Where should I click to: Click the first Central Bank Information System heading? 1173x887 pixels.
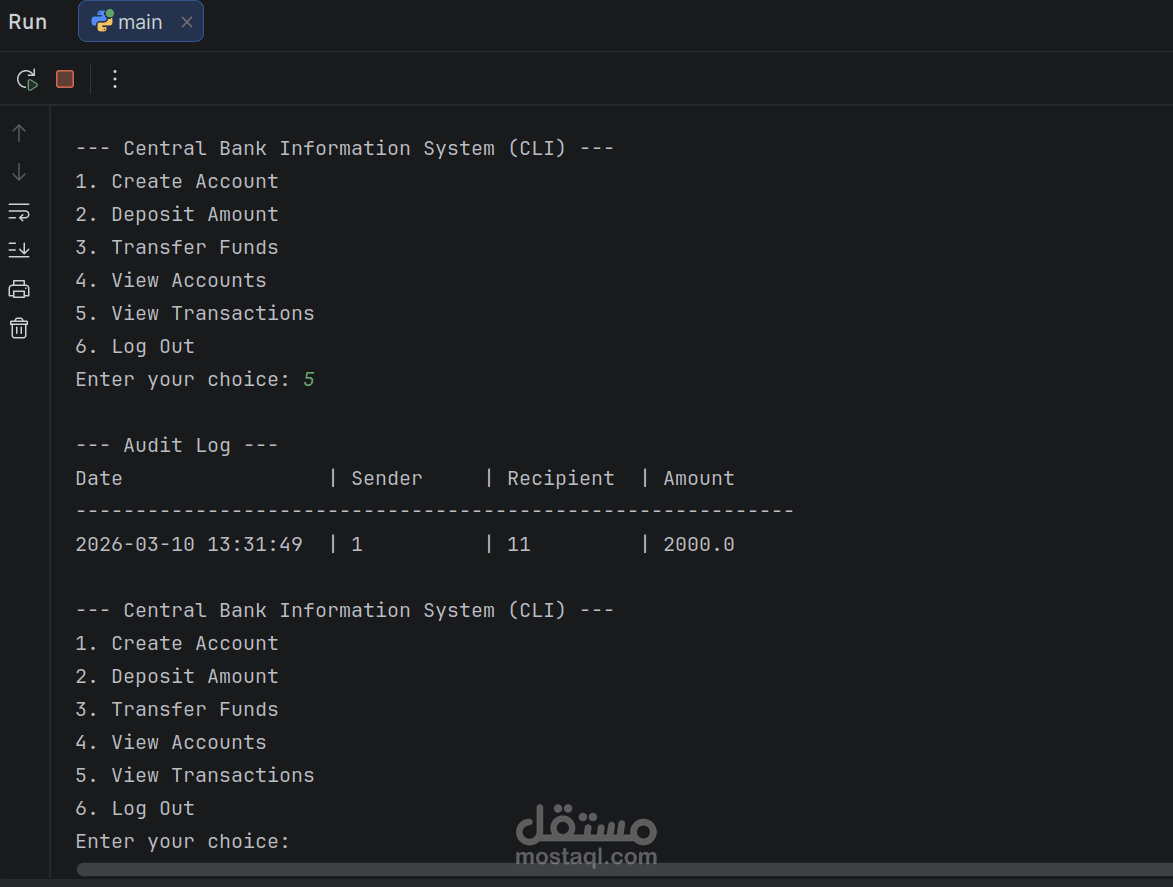(345, 149)
